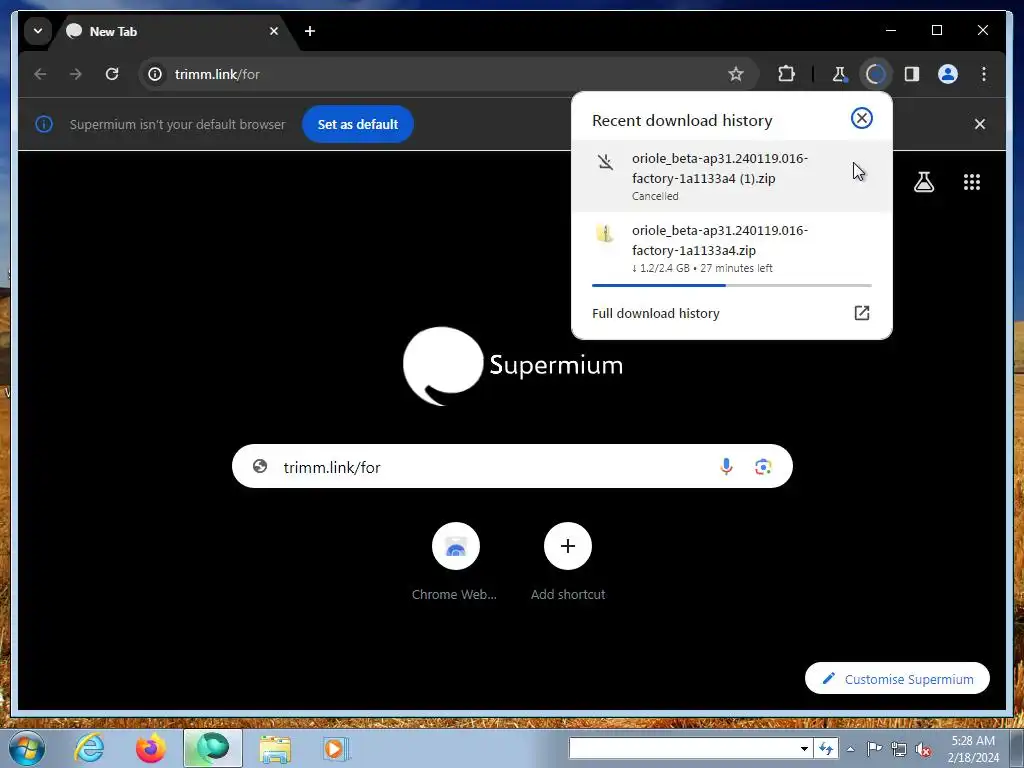Click the taskbar address input field
Viewport: 1024px width, 768px height.
(683, 749)
